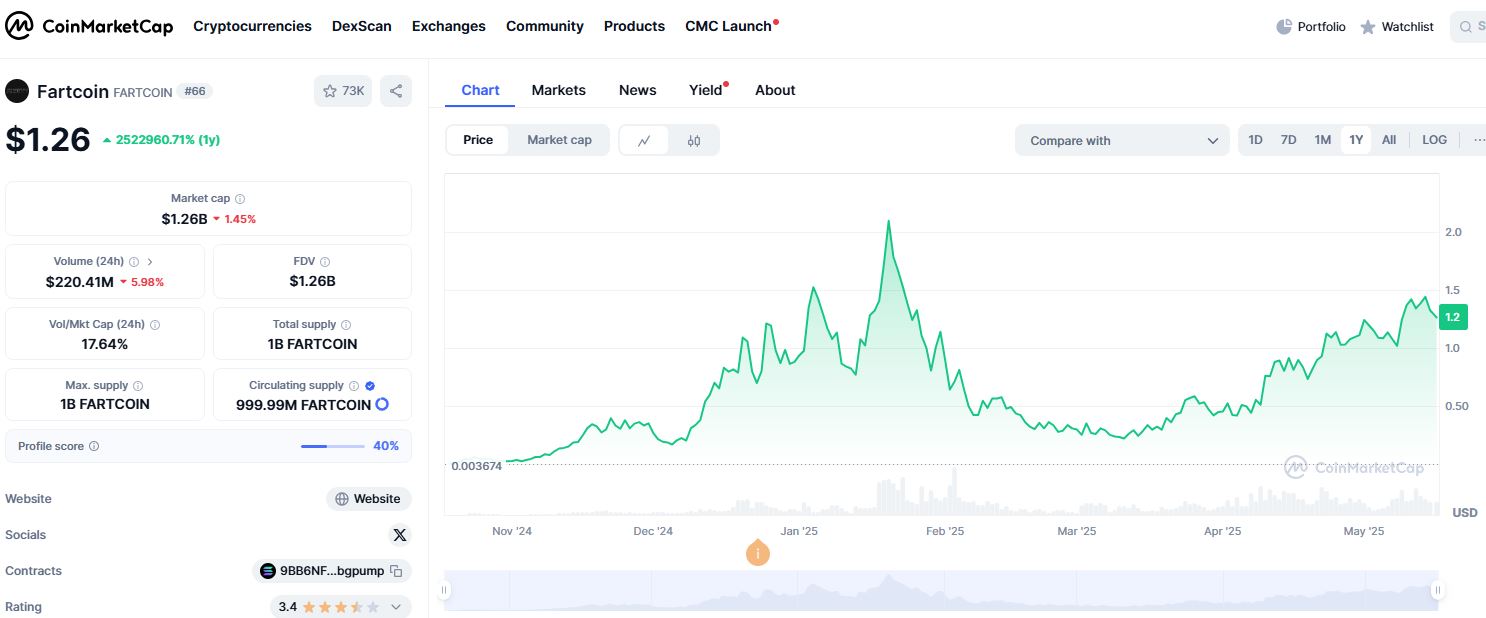1486x618 pixels.
Task: Click the 999.99M FARTCOIN supply value
Action: pos(303,405)
